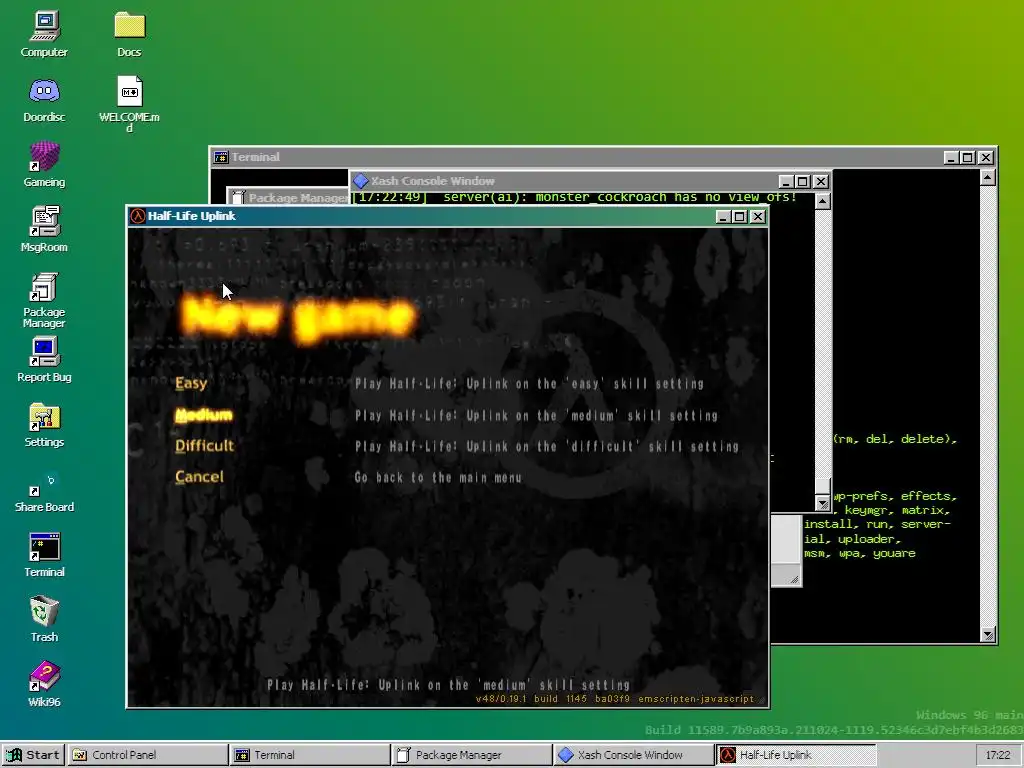Switch to Xash Console Window in taskbar

click(633, 755)
